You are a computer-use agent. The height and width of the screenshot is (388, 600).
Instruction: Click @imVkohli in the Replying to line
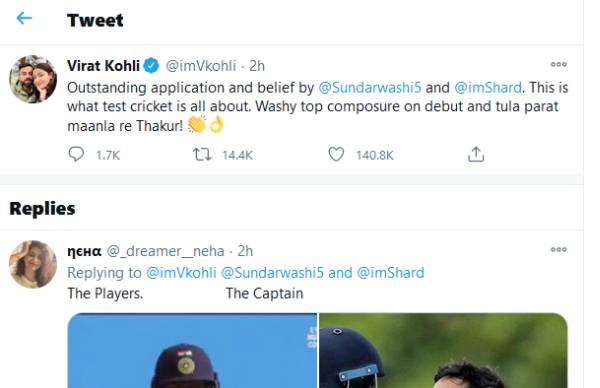pos(181,273)
